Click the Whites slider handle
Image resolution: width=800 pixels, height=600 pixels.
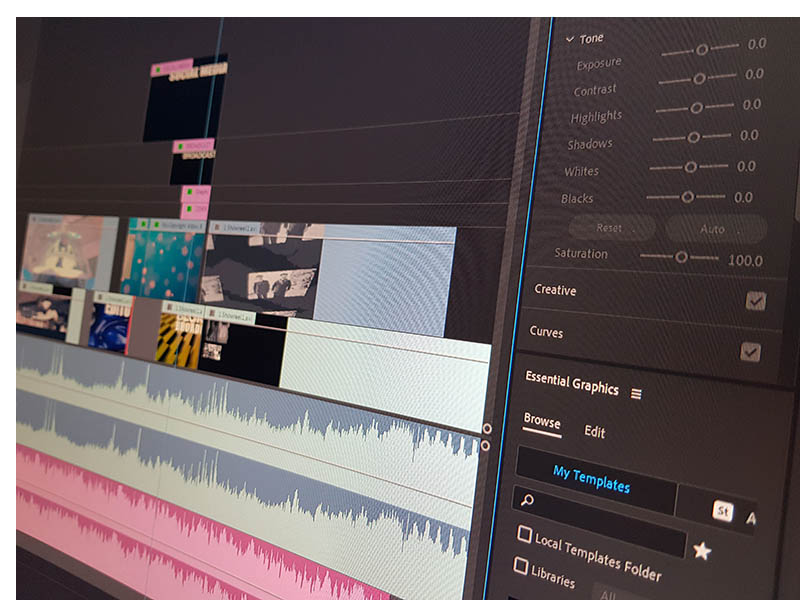[690, 167]
